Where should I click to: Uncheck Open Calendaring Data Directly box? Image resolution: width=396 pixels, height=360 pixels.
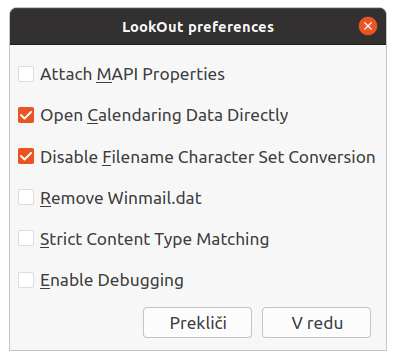click(26, 115)
